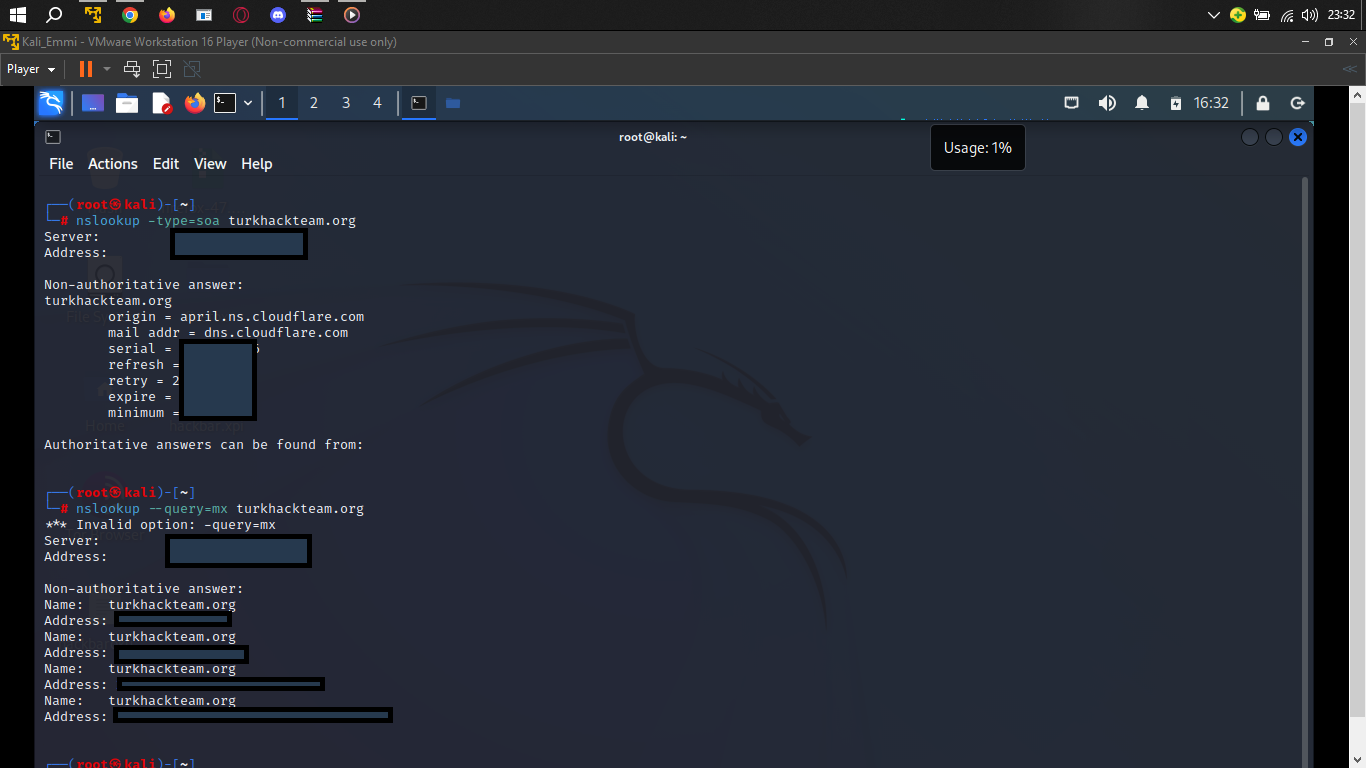Switch to workspace 2
The image size is (1366, 768).
coord(314,103)
